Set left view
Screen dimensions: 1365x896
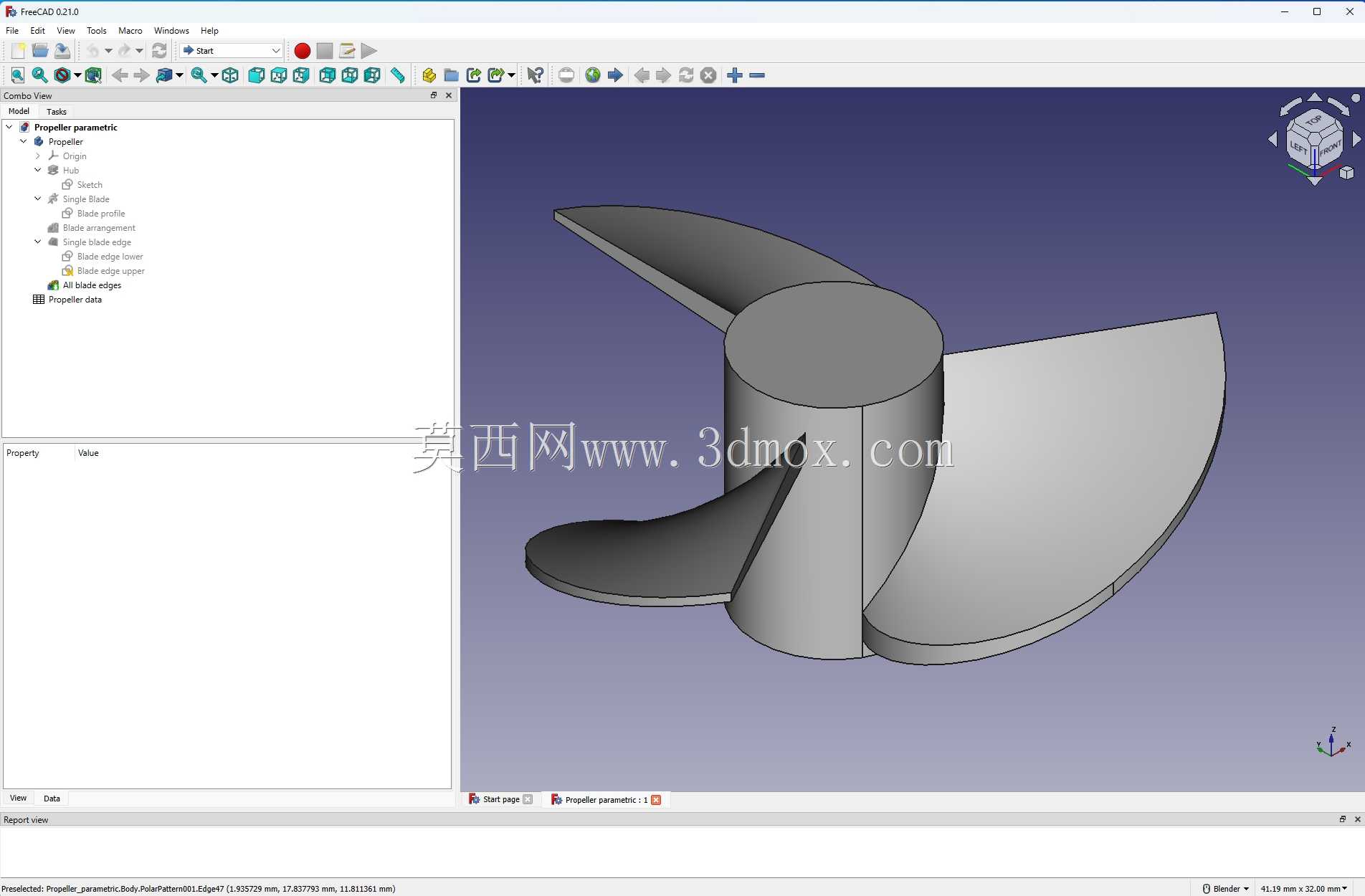(372, 75)
